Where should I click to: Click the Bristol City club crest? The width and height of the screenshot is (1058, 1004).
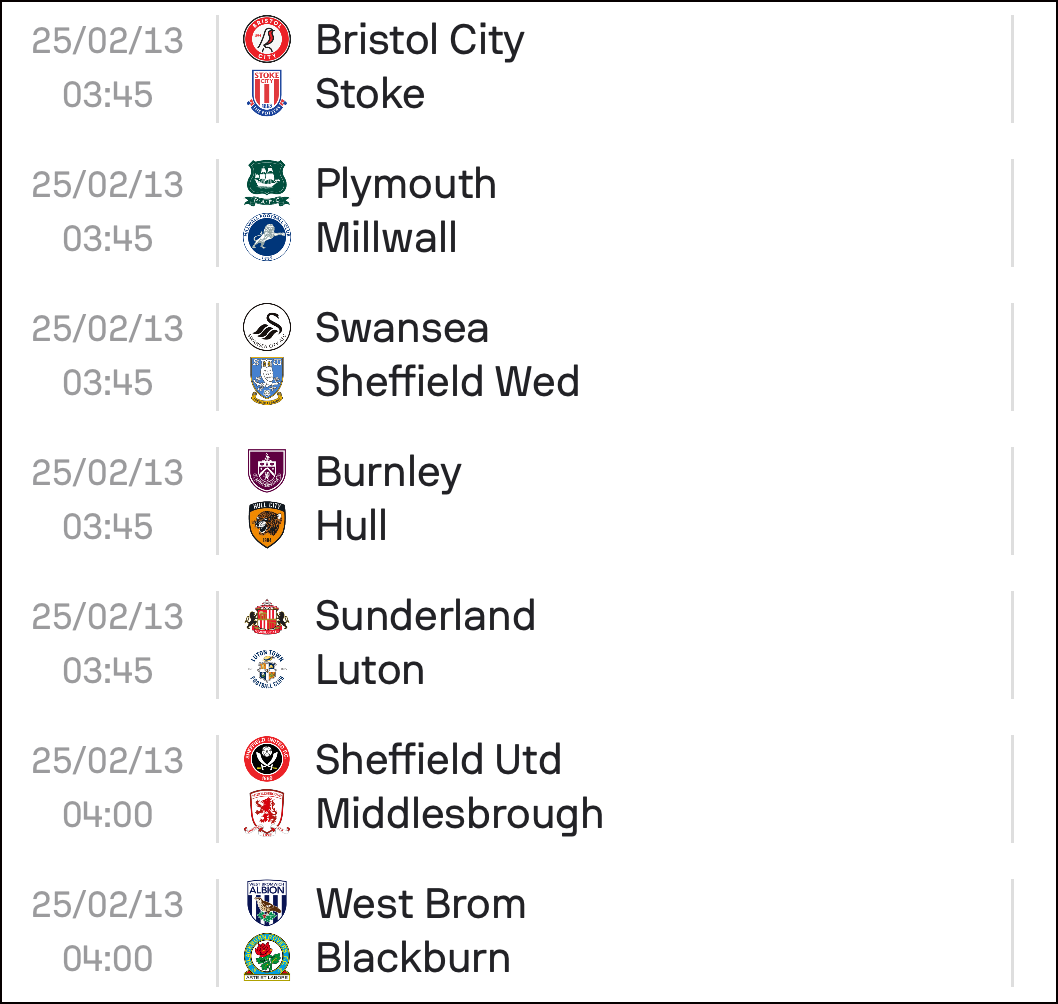coord(267,39)
